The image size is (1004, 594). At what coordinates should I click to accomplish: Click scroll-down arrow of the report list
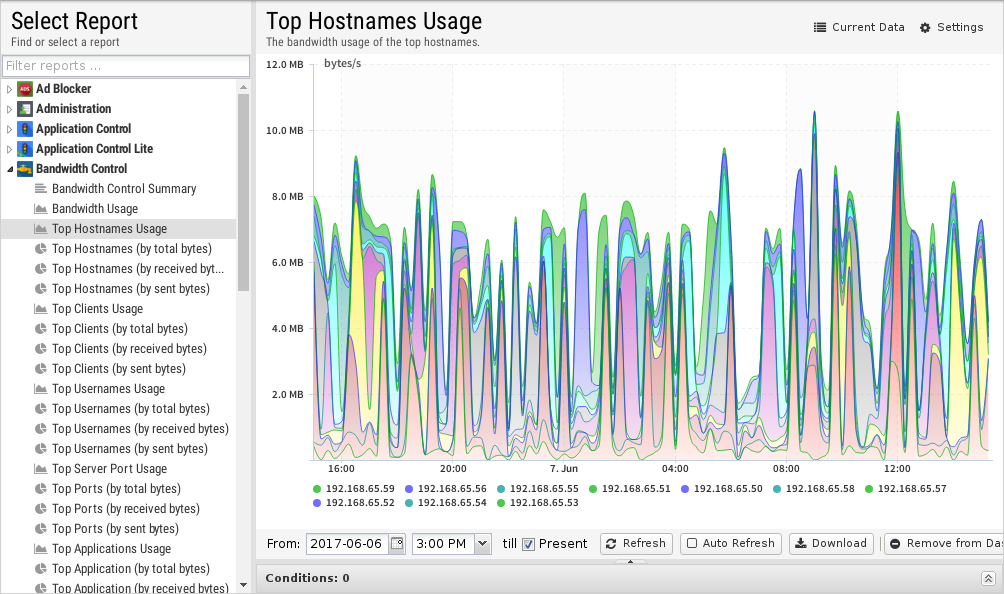(x=243, y=585)
